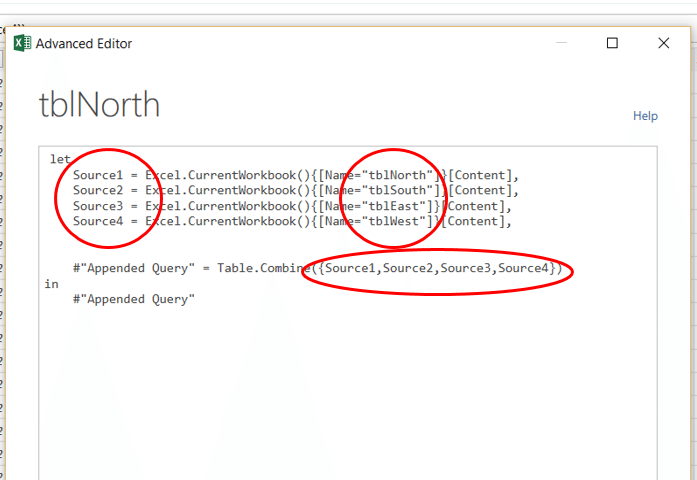Click the "tblEast" string in code
The width and height of the screenshot is (697, 480).
393,206
